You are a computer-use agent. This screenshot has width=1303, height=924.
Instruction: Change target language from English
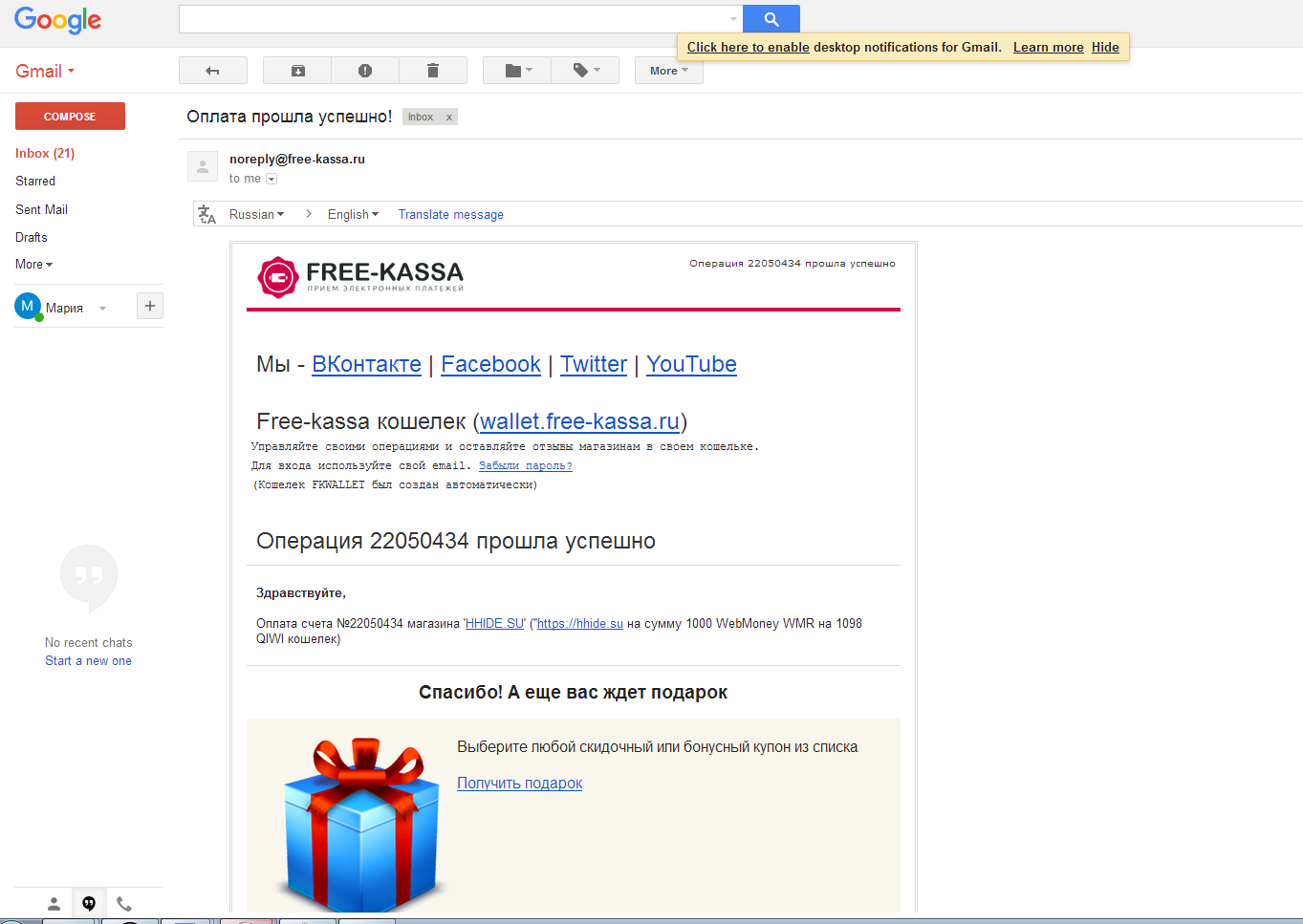[353, 214]
